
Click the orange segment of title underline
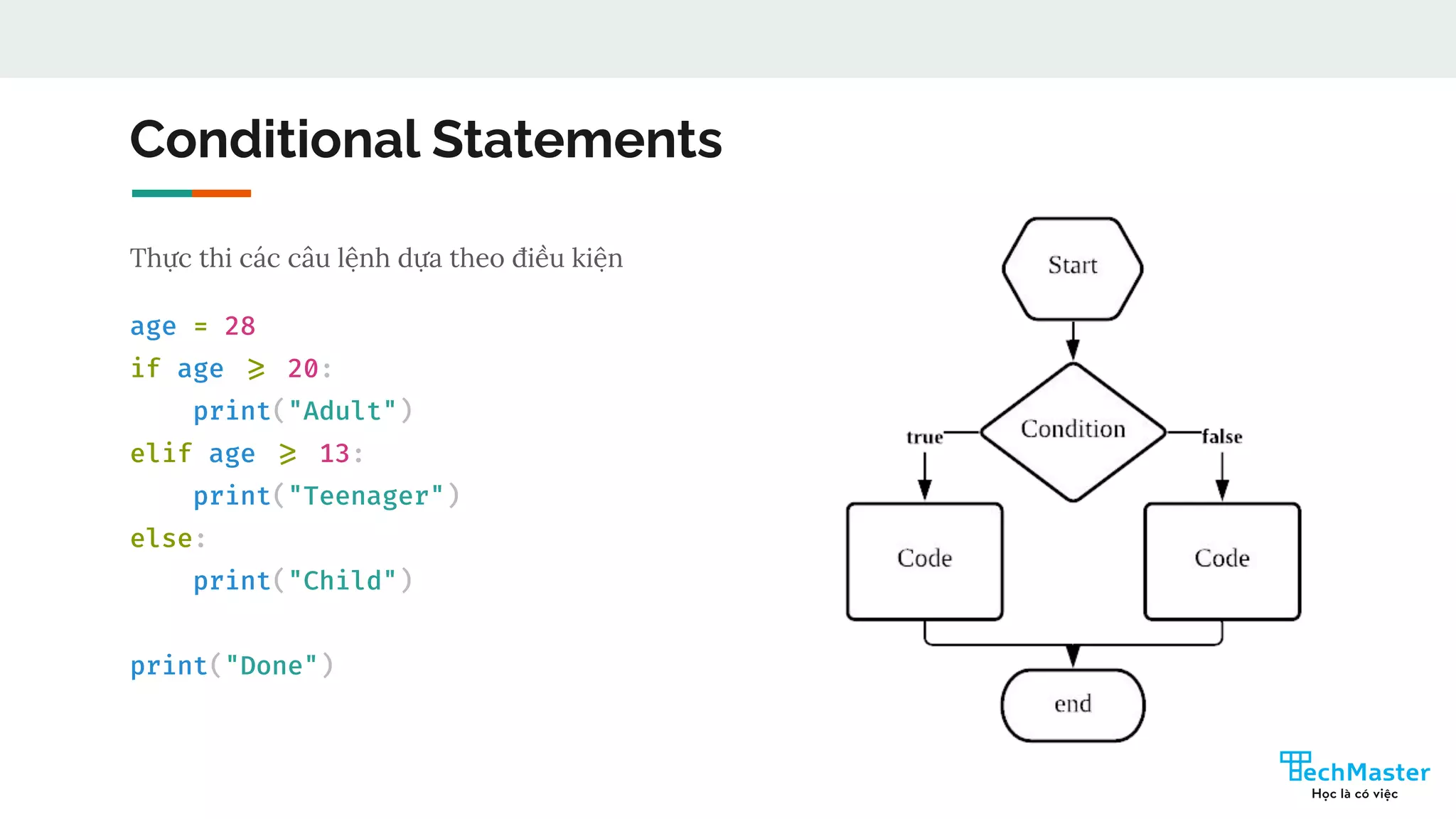[x=221, y=193]
